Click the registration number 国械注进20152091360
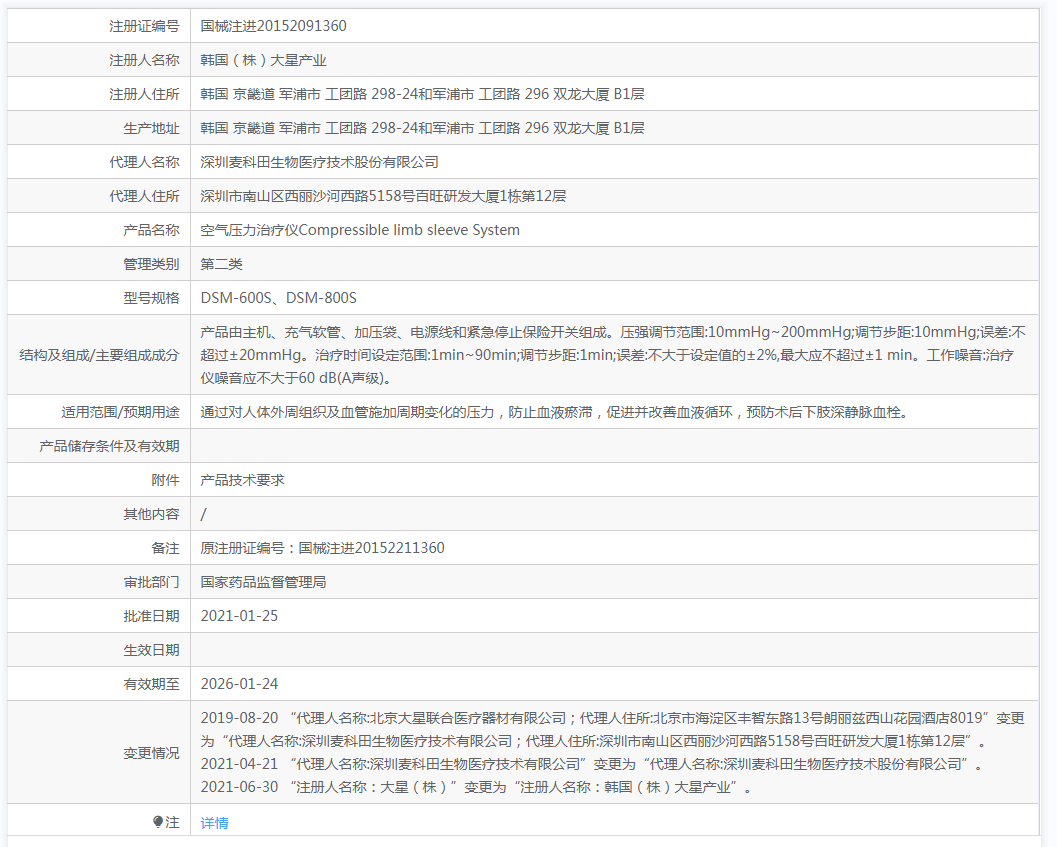This screenshot has width=1057, height=847. tap(273, 26)
